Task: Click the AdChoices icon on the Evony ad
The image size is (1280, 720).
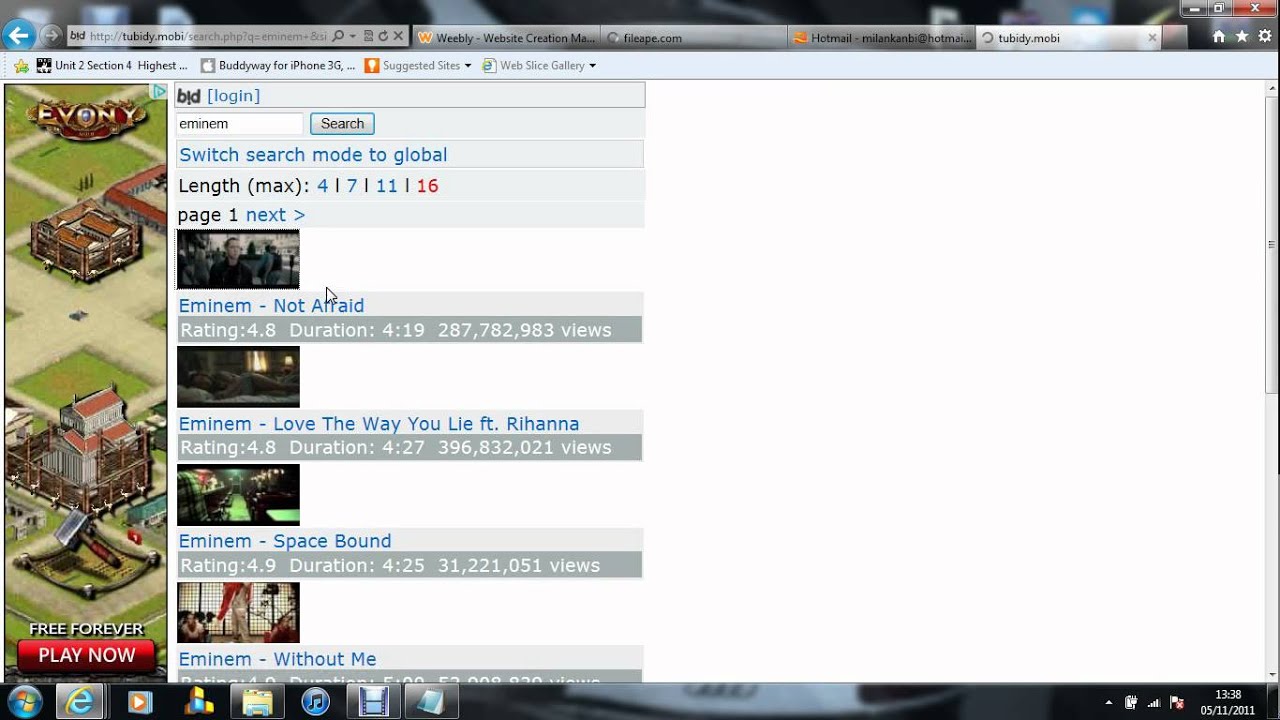Action: coord(159,92)
